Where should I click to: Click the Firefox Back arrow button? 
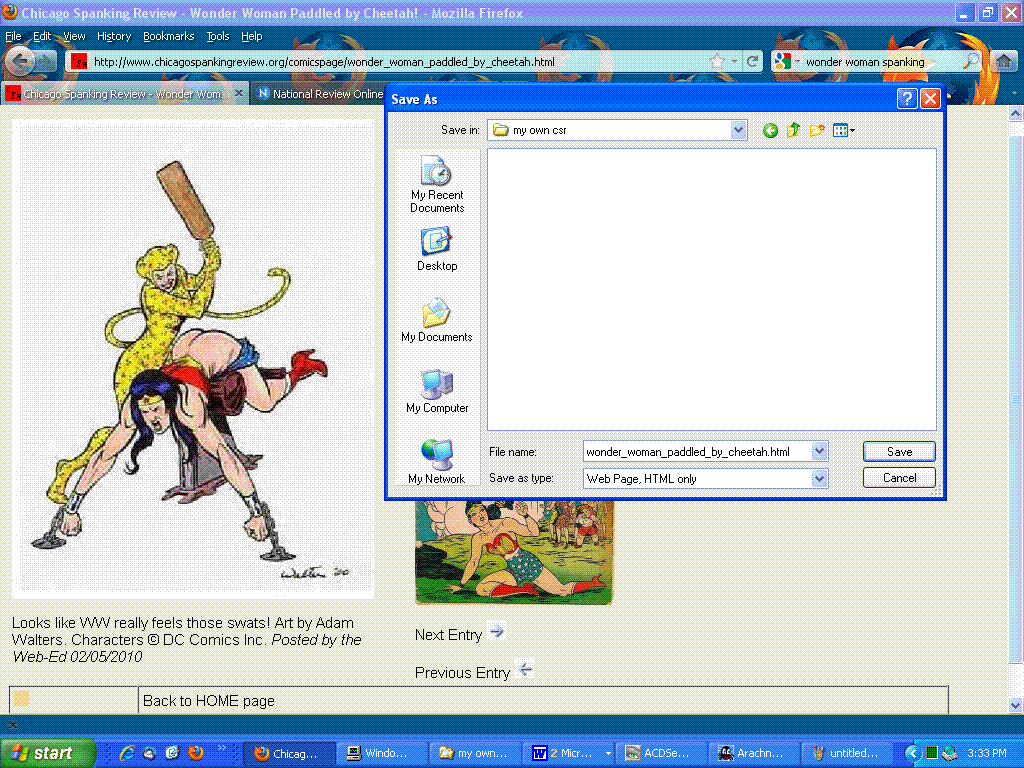point(20,61)
